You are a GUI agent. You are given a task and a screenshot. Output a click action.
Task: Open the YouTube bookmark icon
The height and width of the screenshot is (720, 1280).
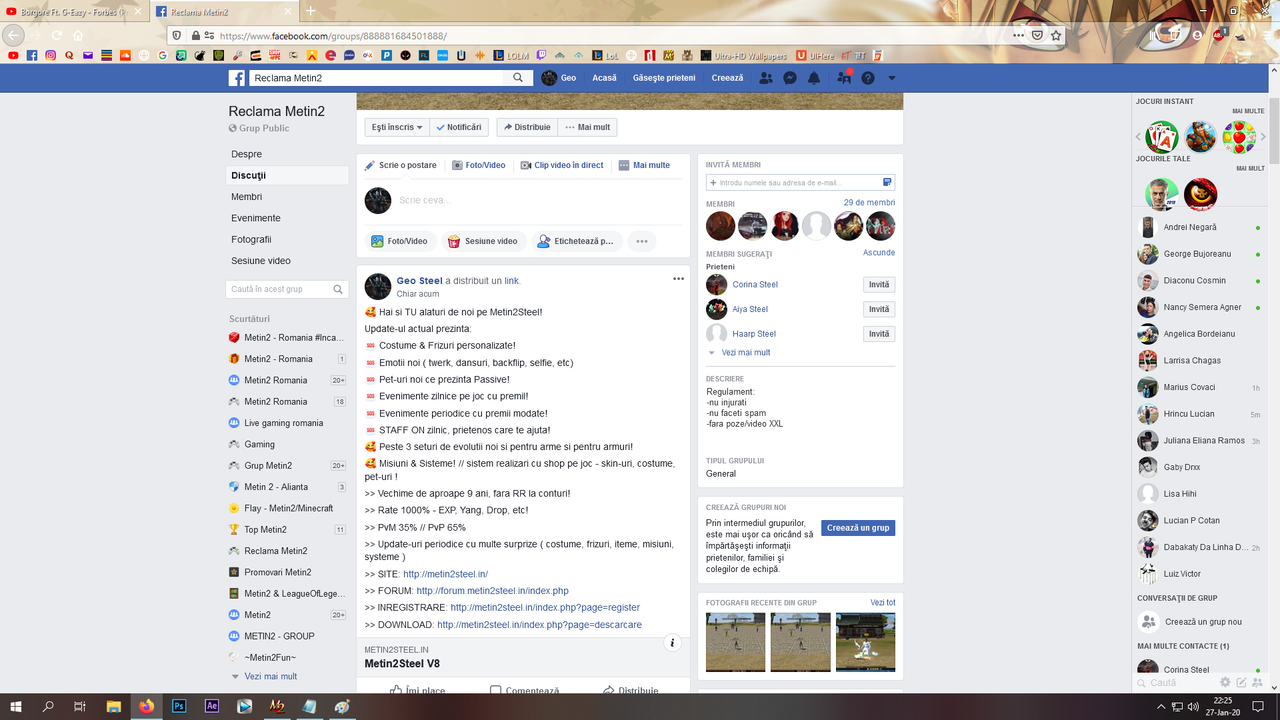pos(13,56)
